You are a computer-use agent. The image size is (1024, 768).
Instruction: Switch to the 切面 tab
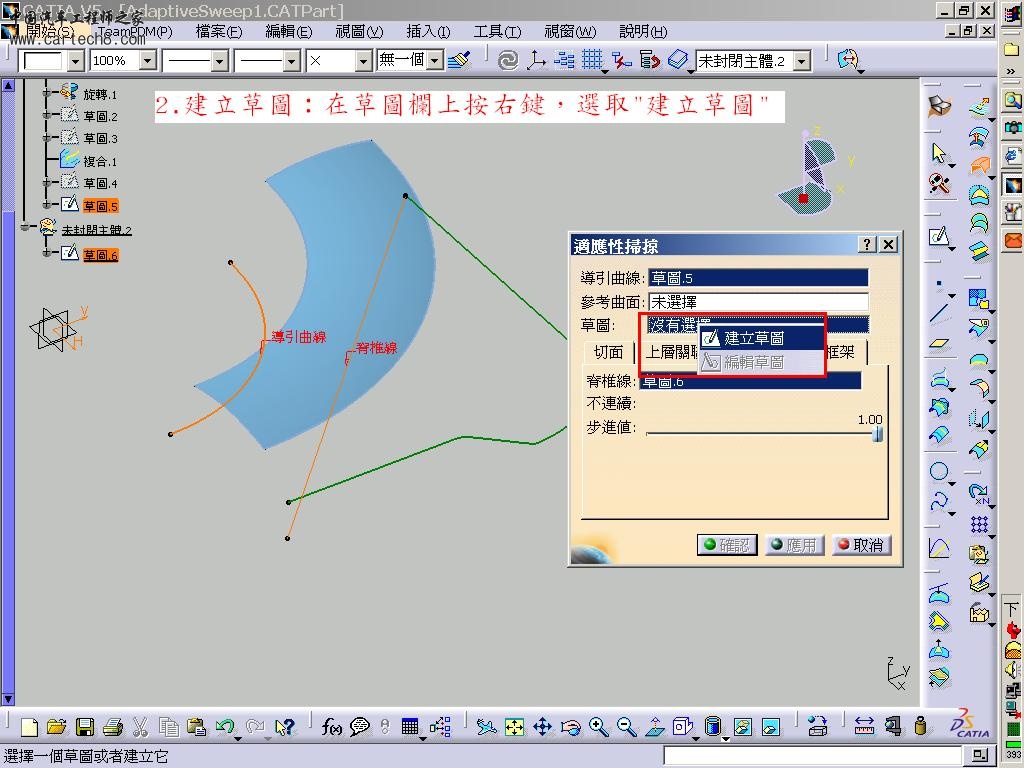(x=608, y=352)
